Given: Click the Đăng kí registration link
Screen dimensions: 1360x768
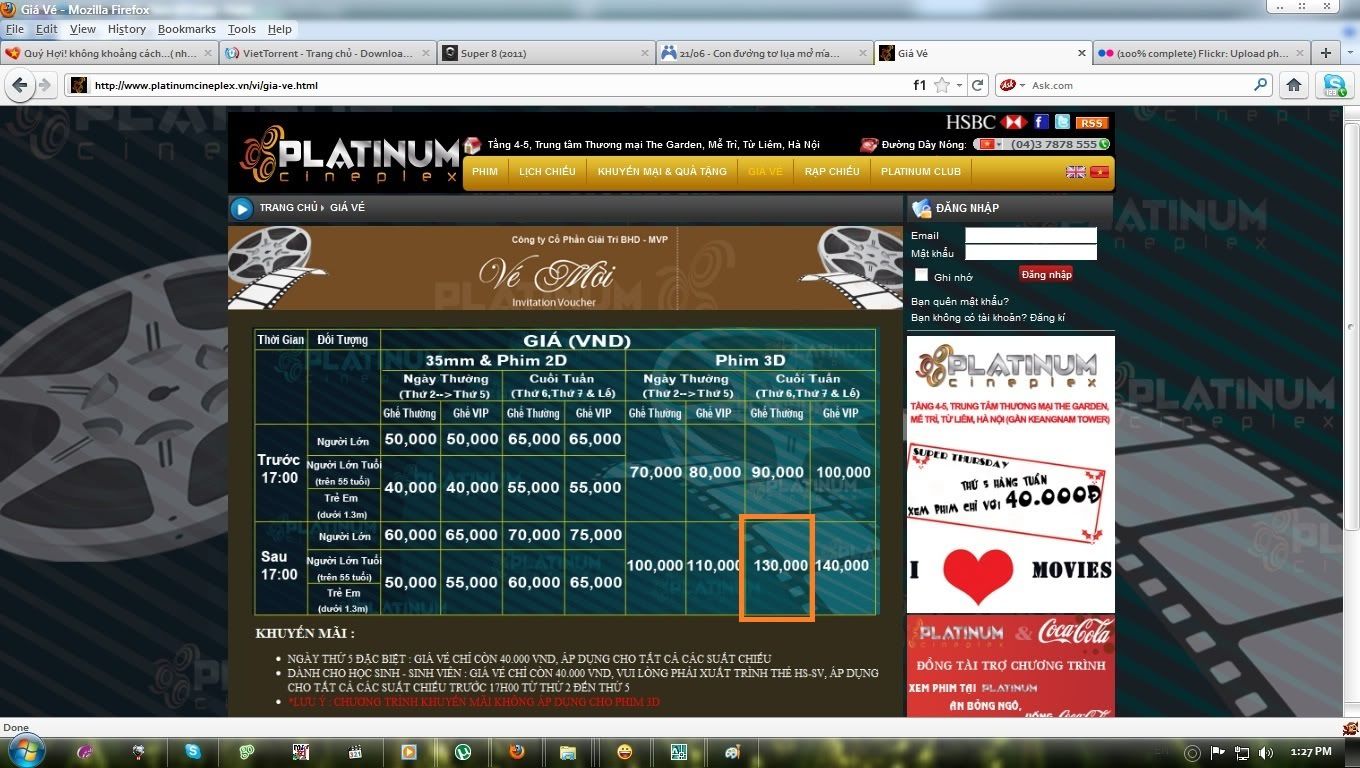Looking at the screenshot, I should [x=1048, y=318].
